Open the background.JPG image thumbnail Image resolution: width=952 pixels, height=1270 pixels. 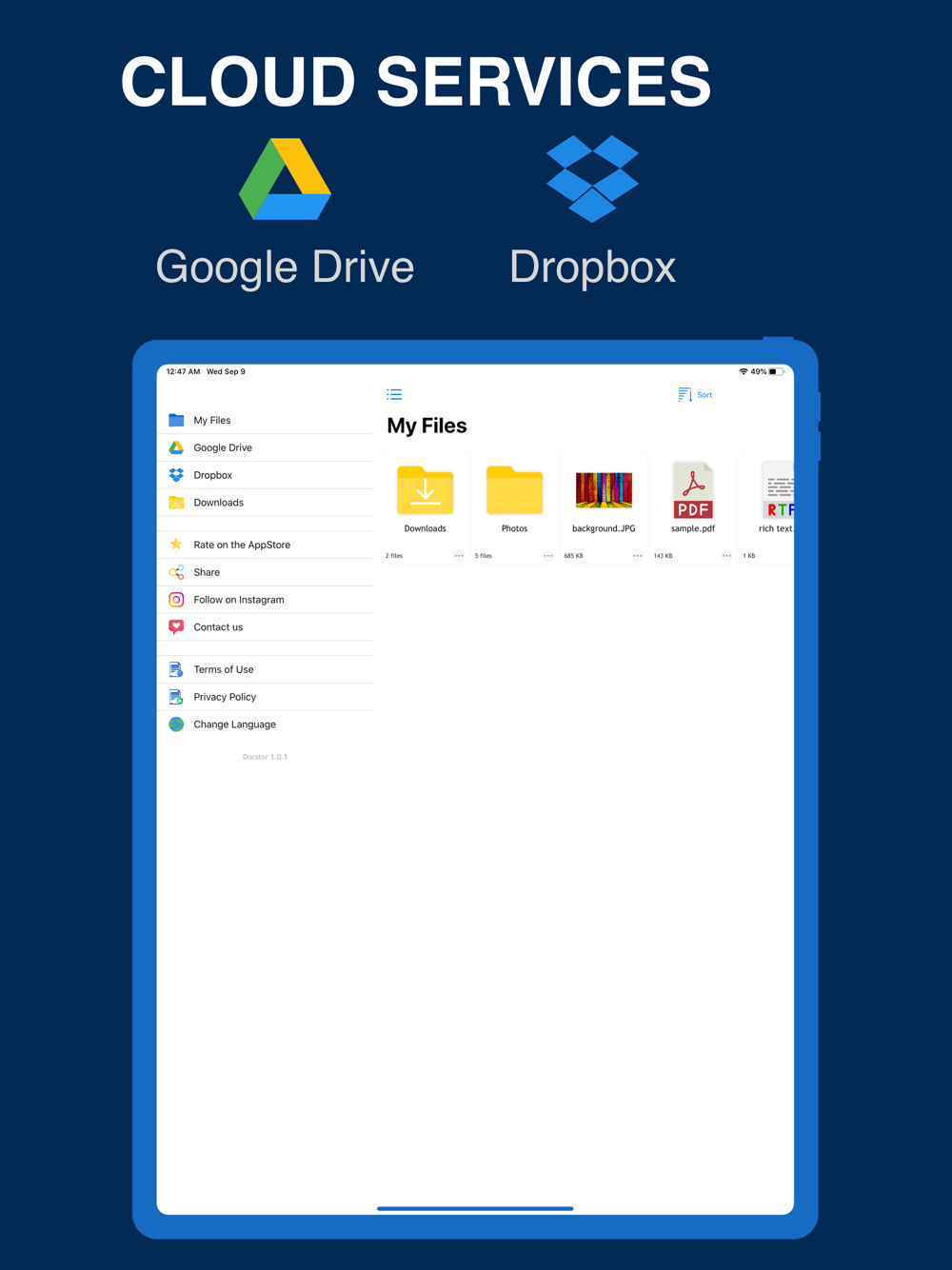(x=604, y=490)
